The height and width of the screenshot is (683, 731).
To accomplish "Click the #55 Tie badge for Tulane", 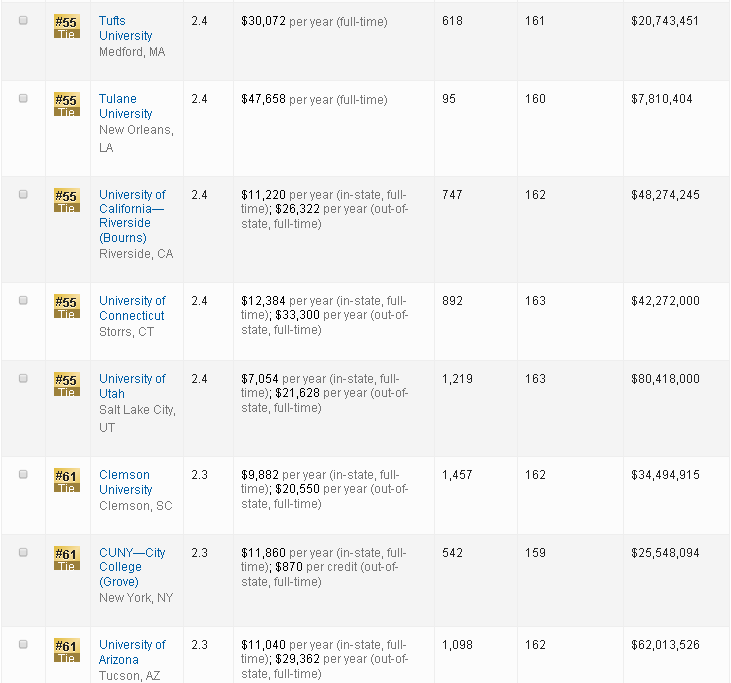I will [66, 105].
